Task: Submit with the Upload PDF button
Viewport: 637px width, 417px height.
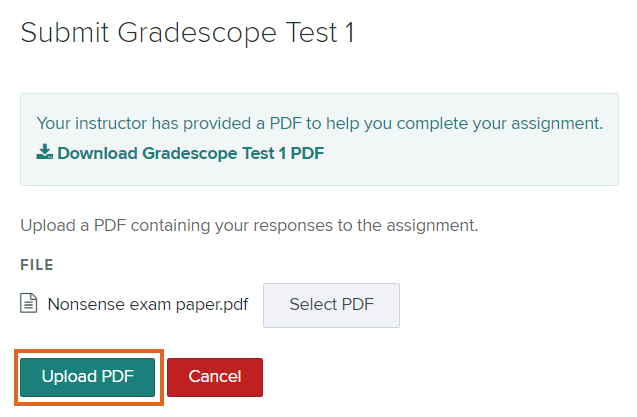Action: point(88,377)
